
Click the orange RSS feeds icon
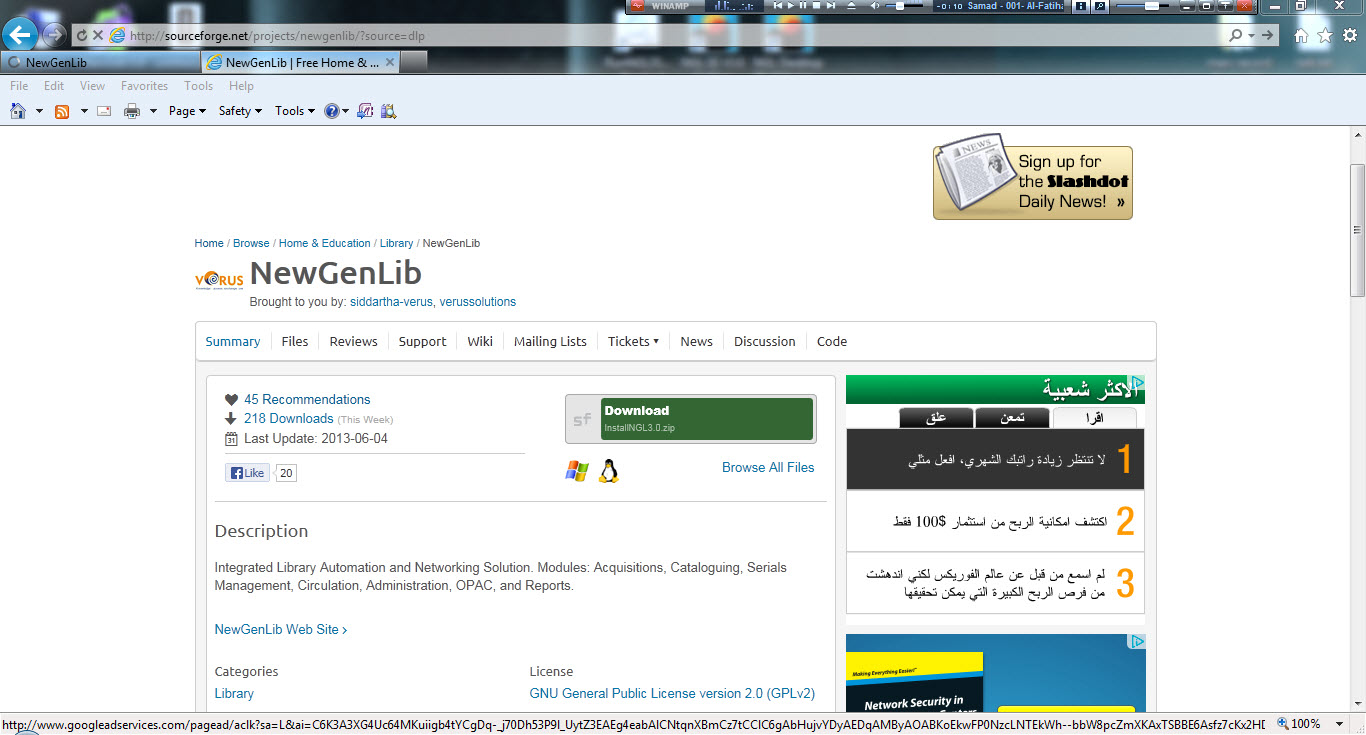[x=62, y=111]
